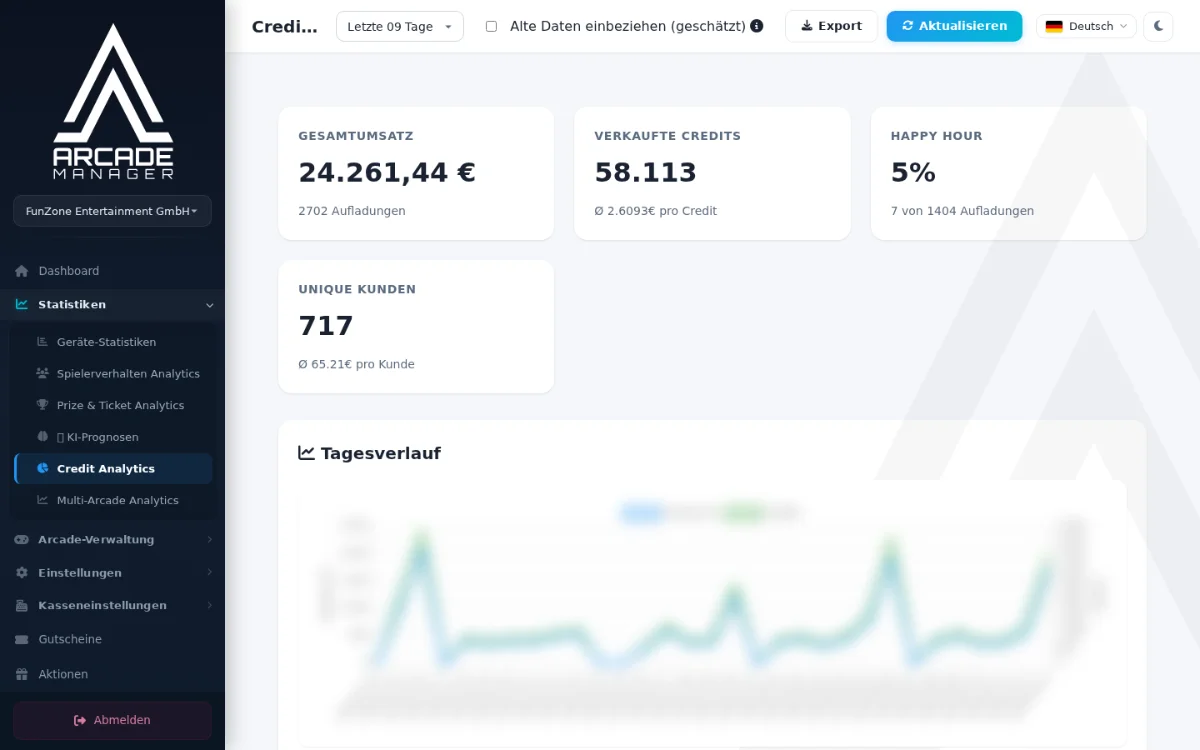Image resolution: width=1200 pixels, height=750 pixels.
Task: Click the Gutscheine ticket icon
Action: (22, 639)
